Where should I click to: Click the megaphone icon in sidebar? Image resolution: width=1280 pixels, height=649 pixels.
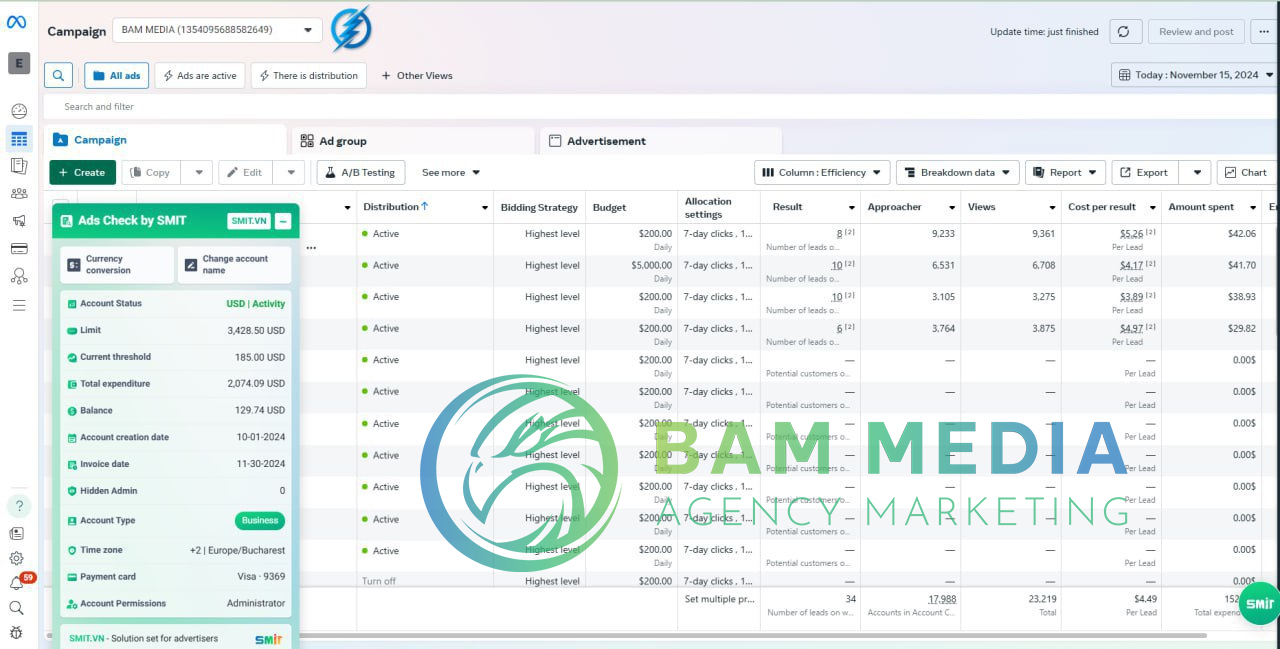click(19, 220)
